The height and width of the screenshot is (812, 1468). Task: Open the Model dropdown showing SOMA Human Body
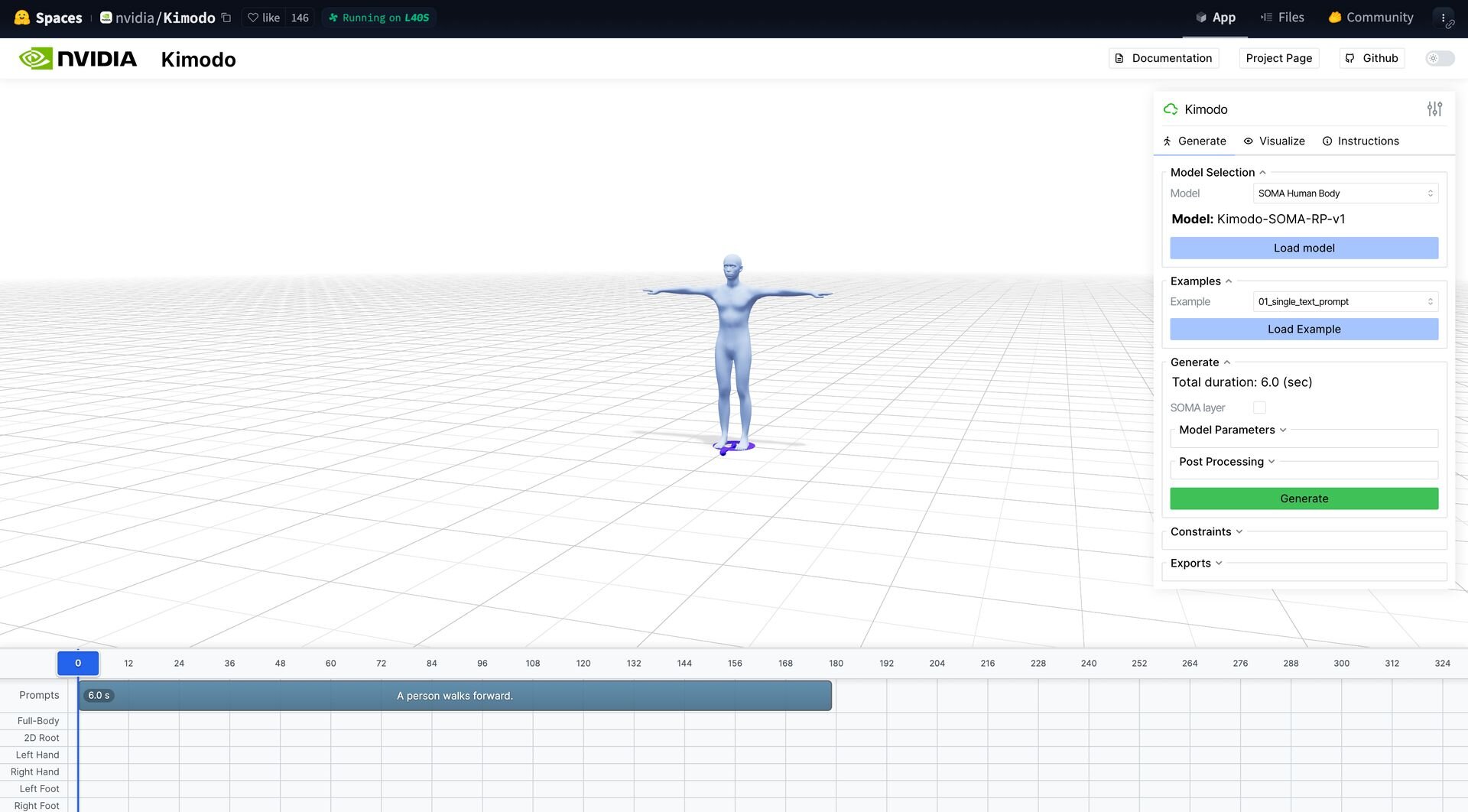(x=1345, y=193)
